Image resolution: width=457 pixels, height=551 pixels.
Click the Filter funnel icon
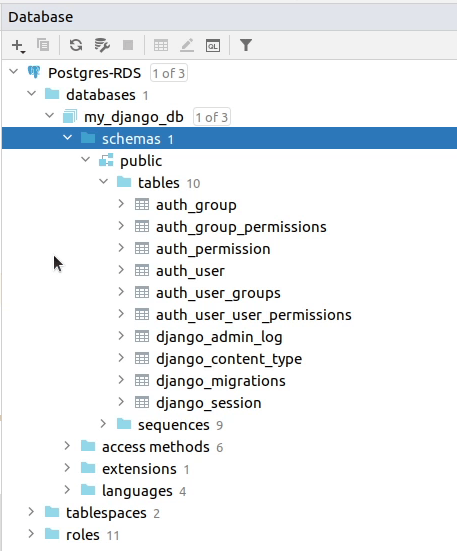click(246, 45)
